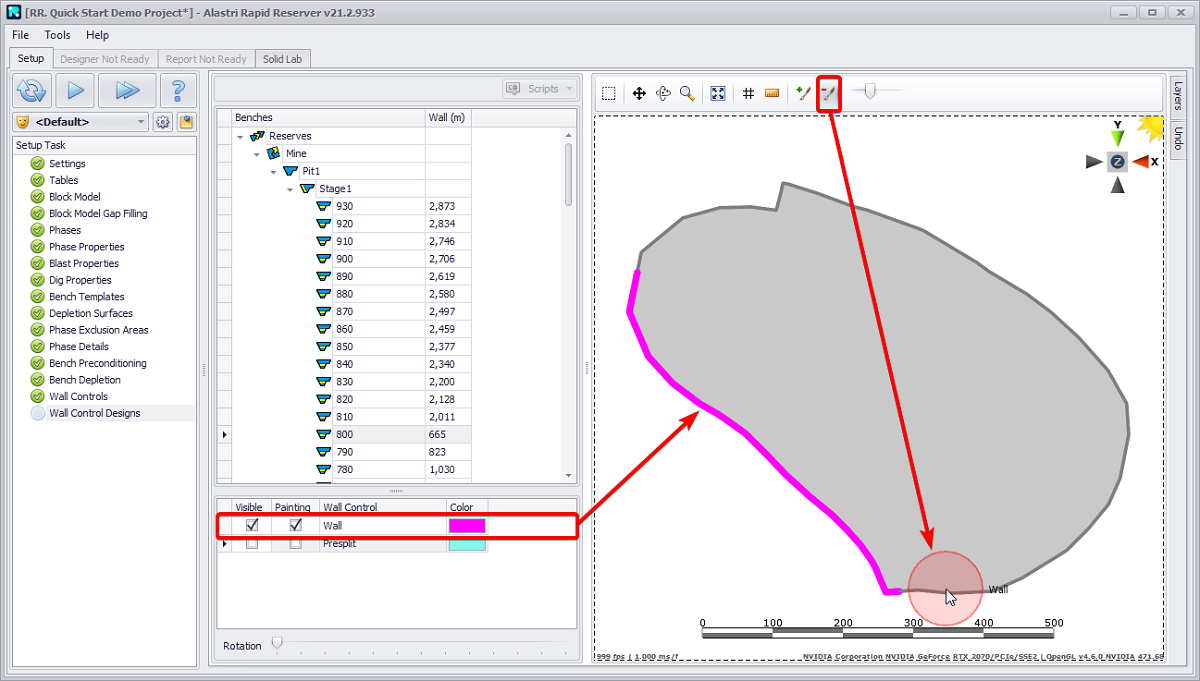This screenshot has height=681, width=1200.
Task: Select the 3D rotate view tool
Action: click(663, 94)
